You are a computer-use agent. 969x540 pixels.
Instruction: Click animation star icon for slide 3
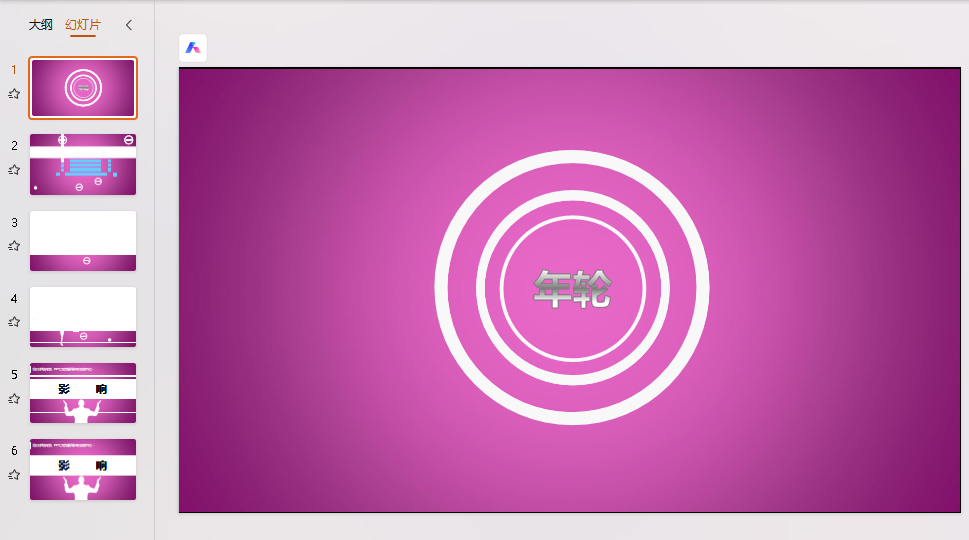tap(14, 246)
